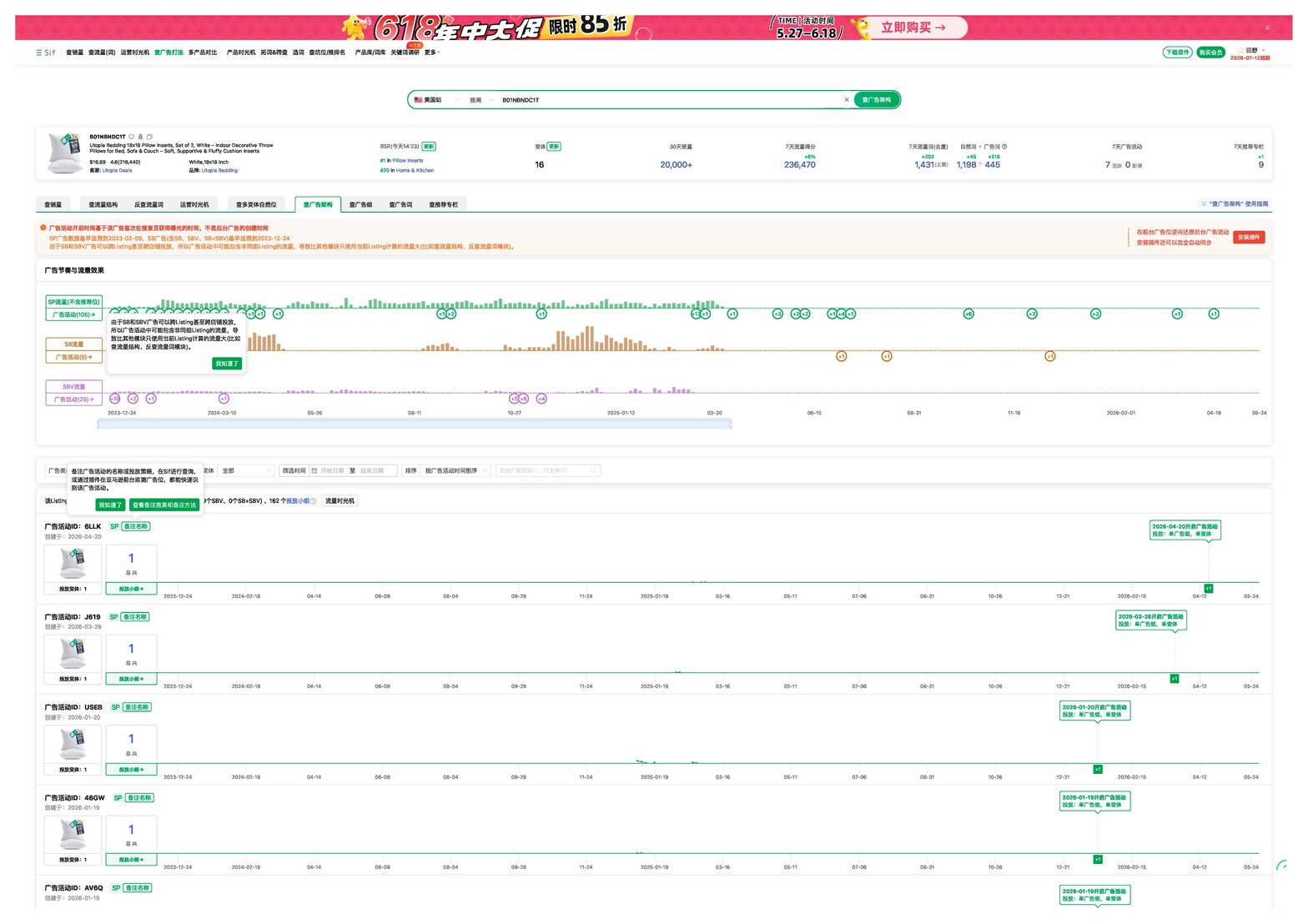Click the help icon beside 广告词

coord(1004,147)
